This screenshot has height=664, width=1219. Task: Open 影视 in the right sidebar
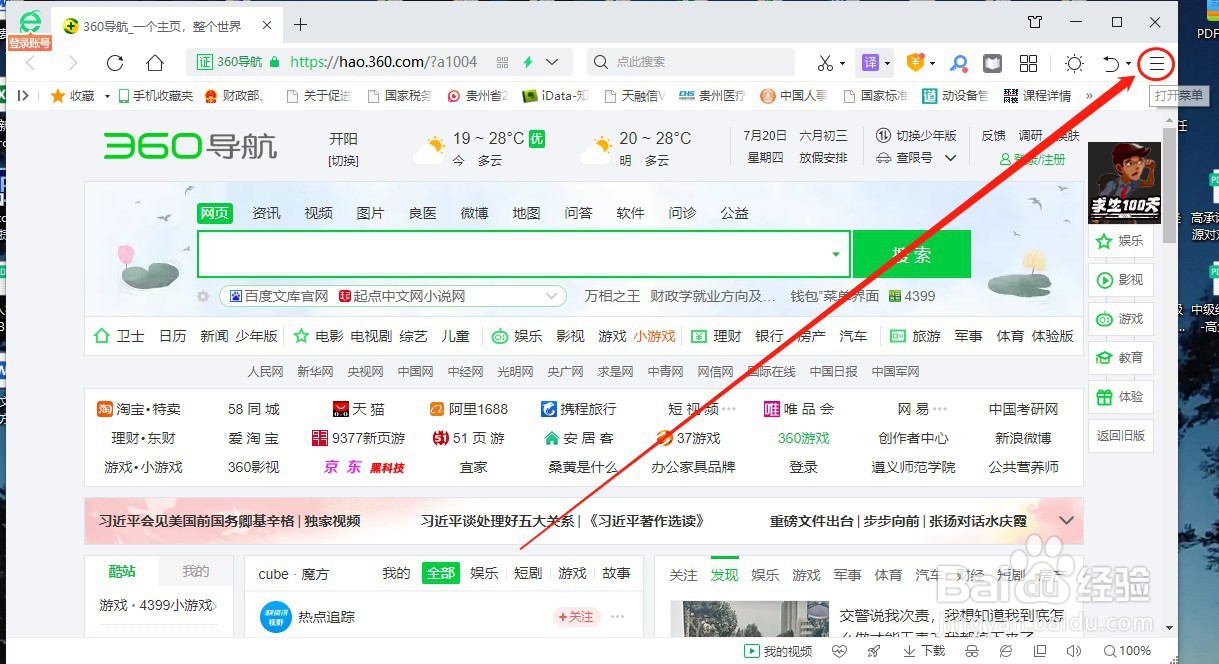[x=1119, y=280]
